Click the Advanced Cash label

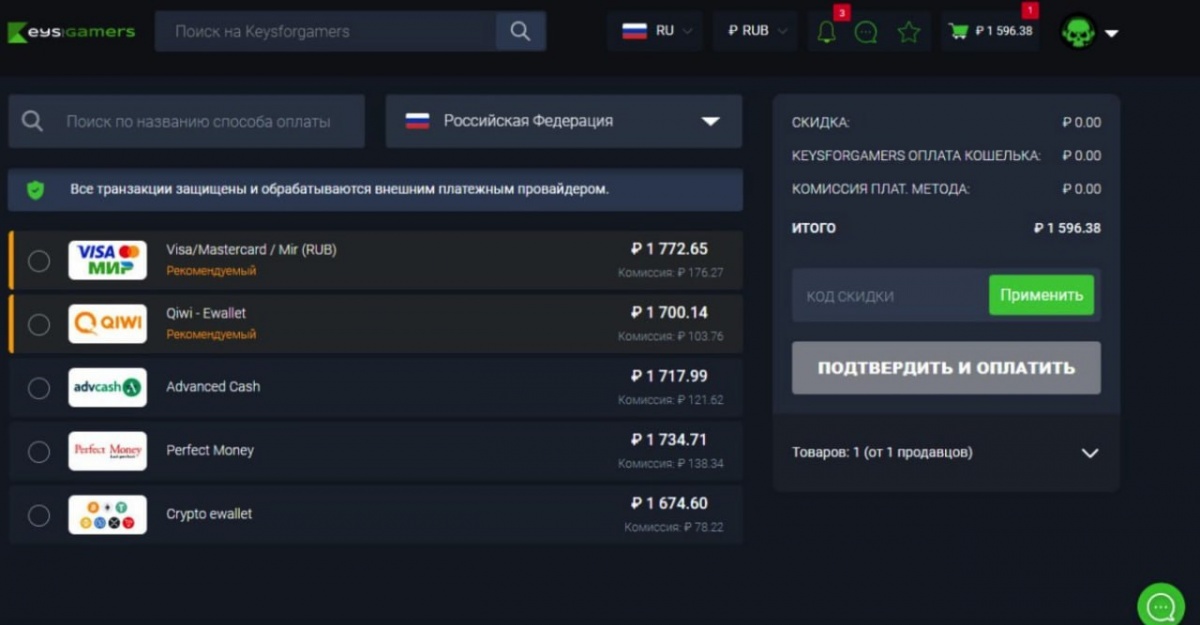(213, 387)
